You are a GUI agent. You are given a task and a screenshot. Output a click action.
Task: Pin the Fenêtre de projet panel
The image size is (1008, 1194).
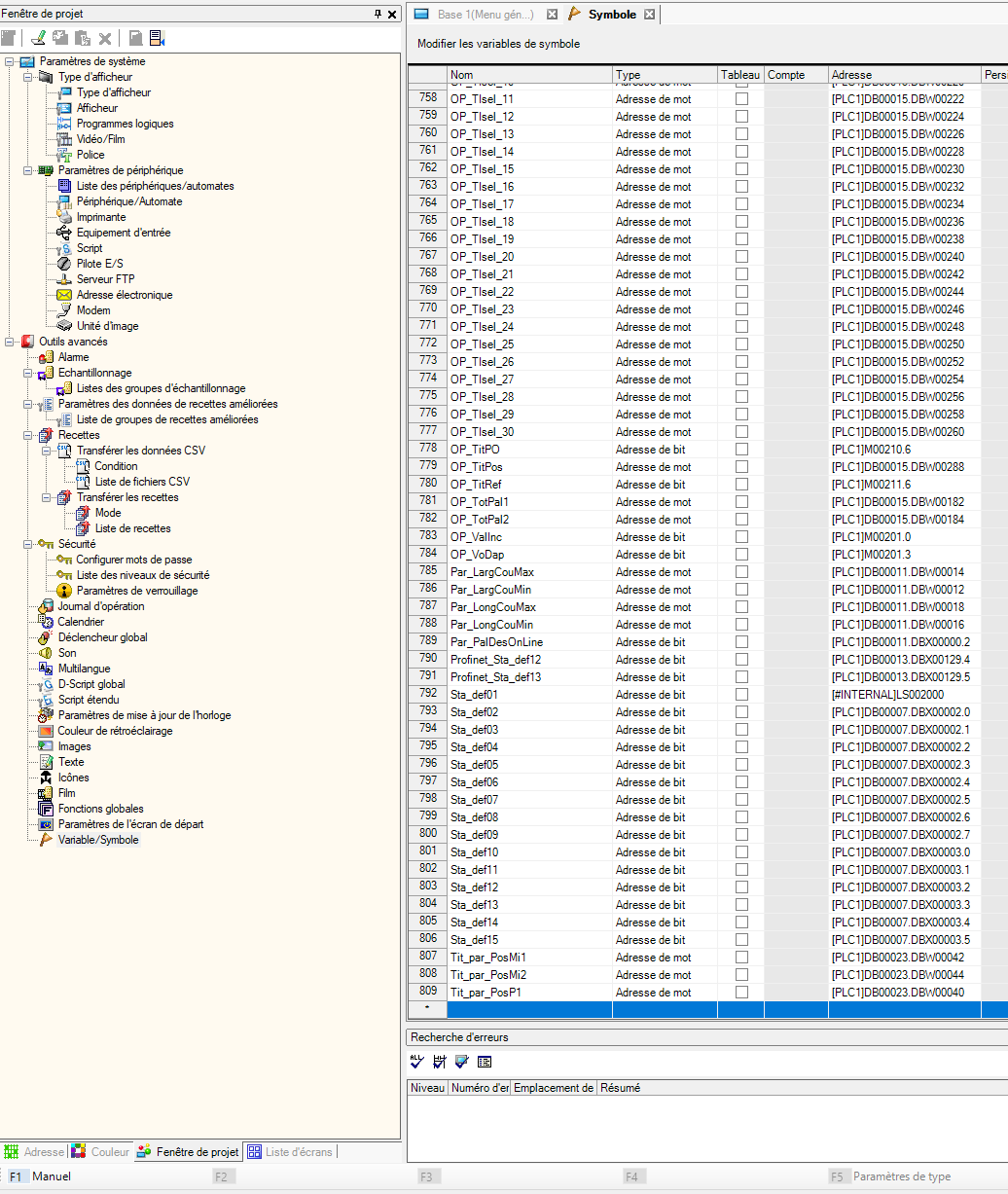[x=378, y=15]
